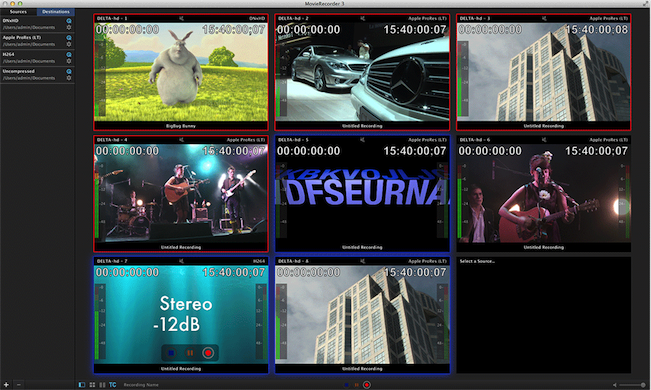This screenshot has height=390, width=651.
Task: Switch to the grid view layout
Action: click(x=92, y=385)
